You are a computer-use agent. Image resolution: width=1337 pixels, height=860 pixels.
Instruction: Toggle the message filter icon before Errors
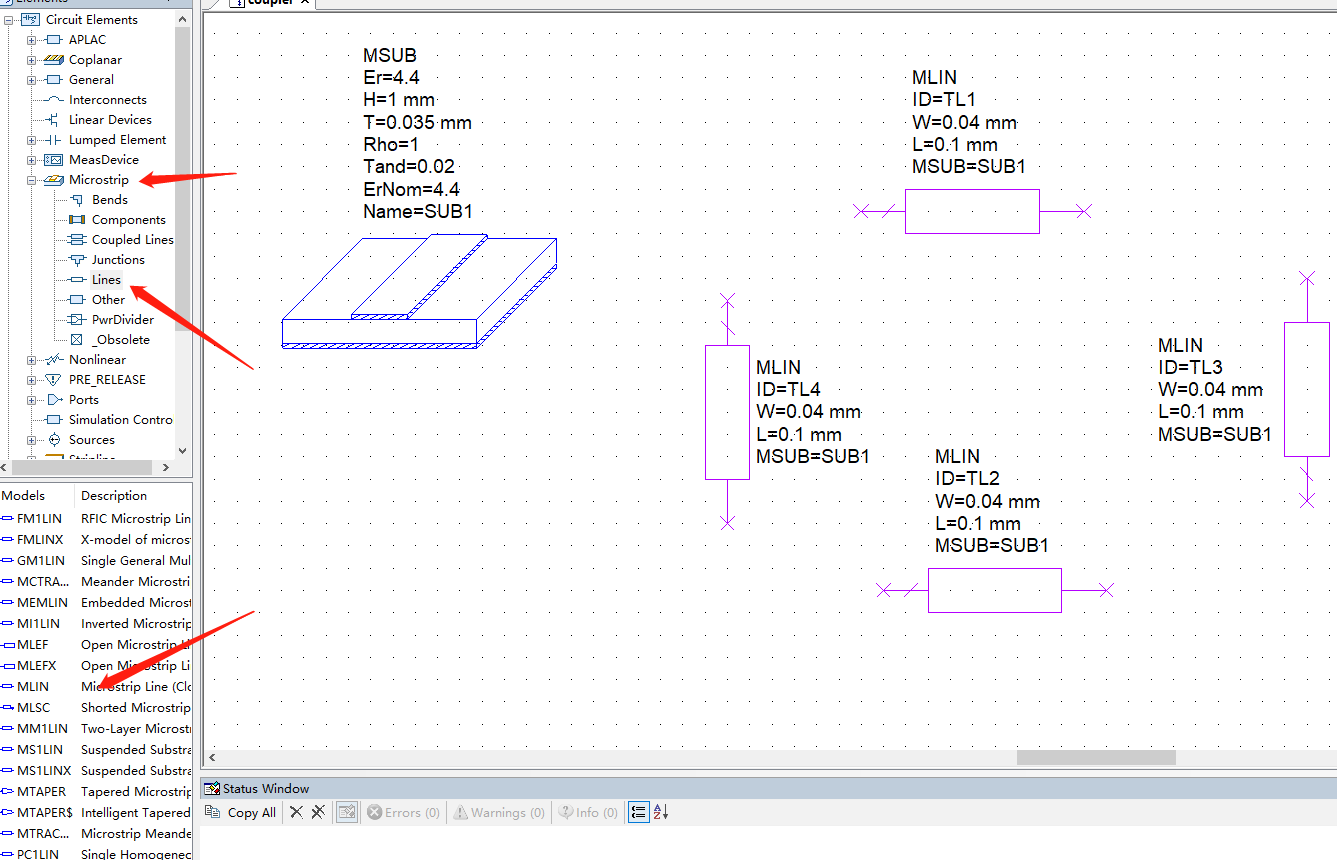coord(346,813)
